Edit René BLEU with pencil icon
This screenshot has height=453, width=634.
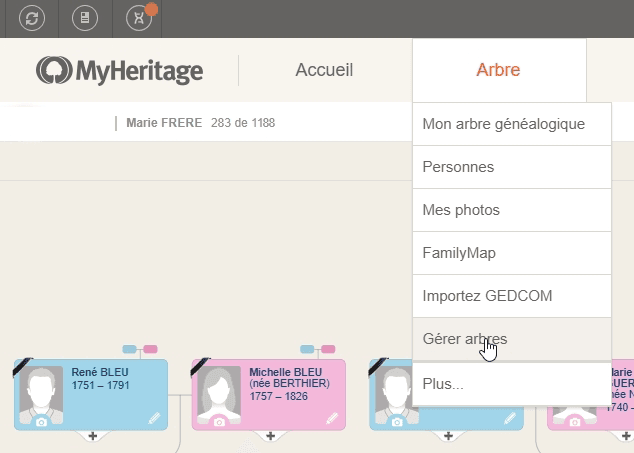[x=154, y=418]
